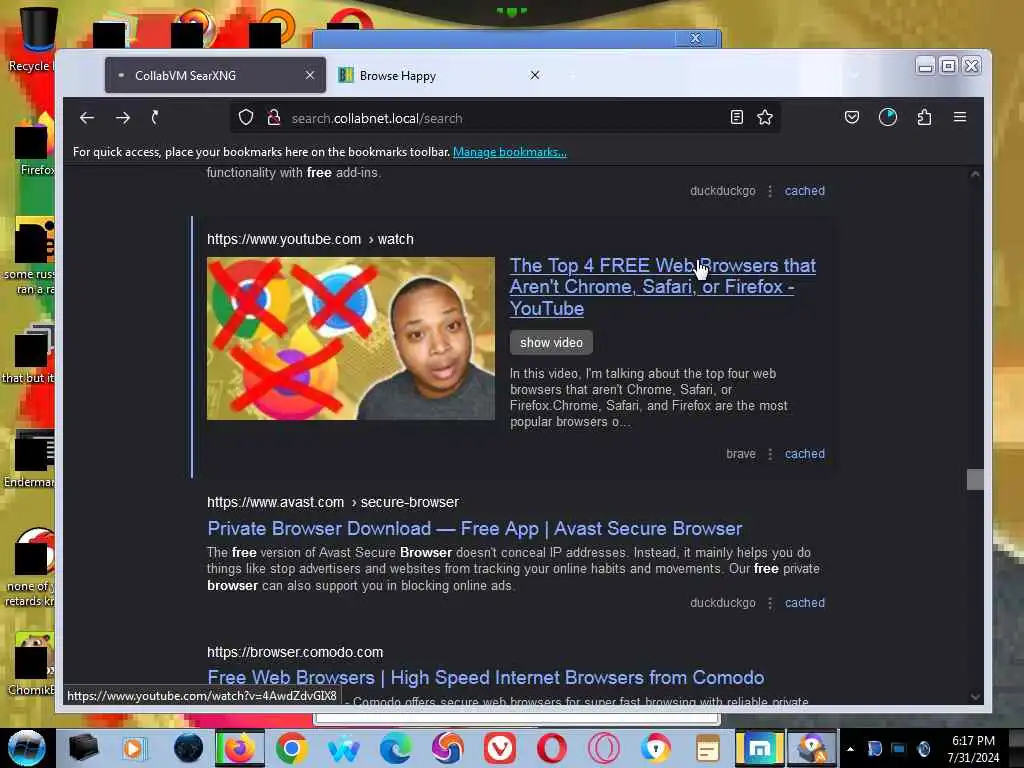Open cached link above the YouTube result
The width and height of the screenshot is (1024, 768).
805,191
